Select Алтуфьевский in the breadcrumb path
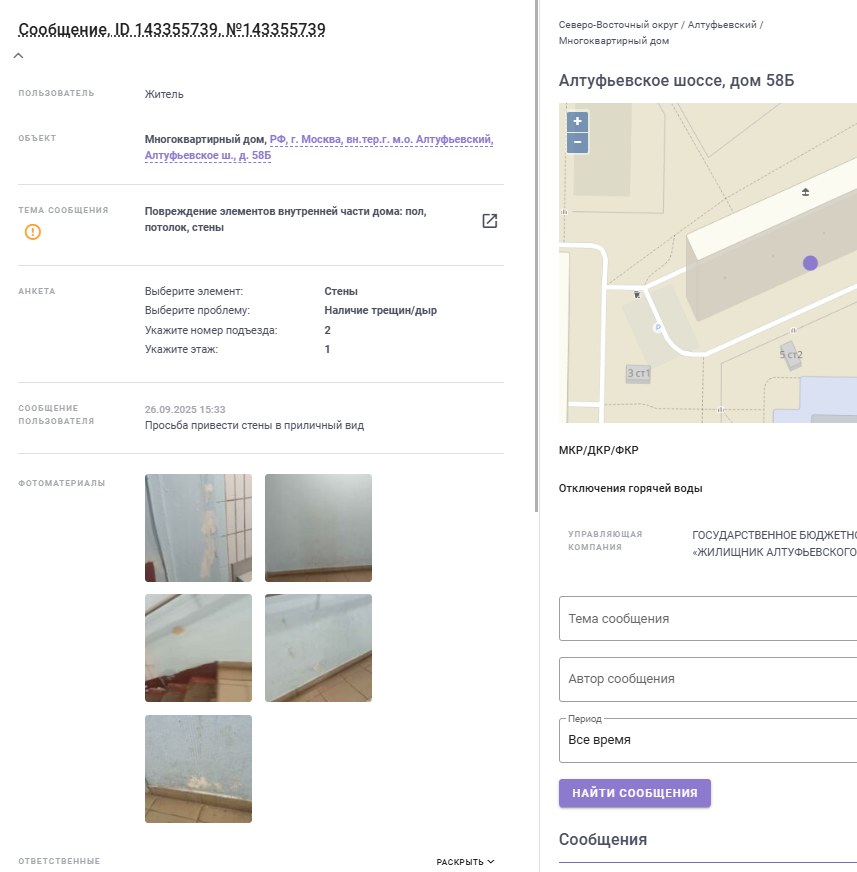Viewport: 857px width, 872px height. tap(721, 23)
